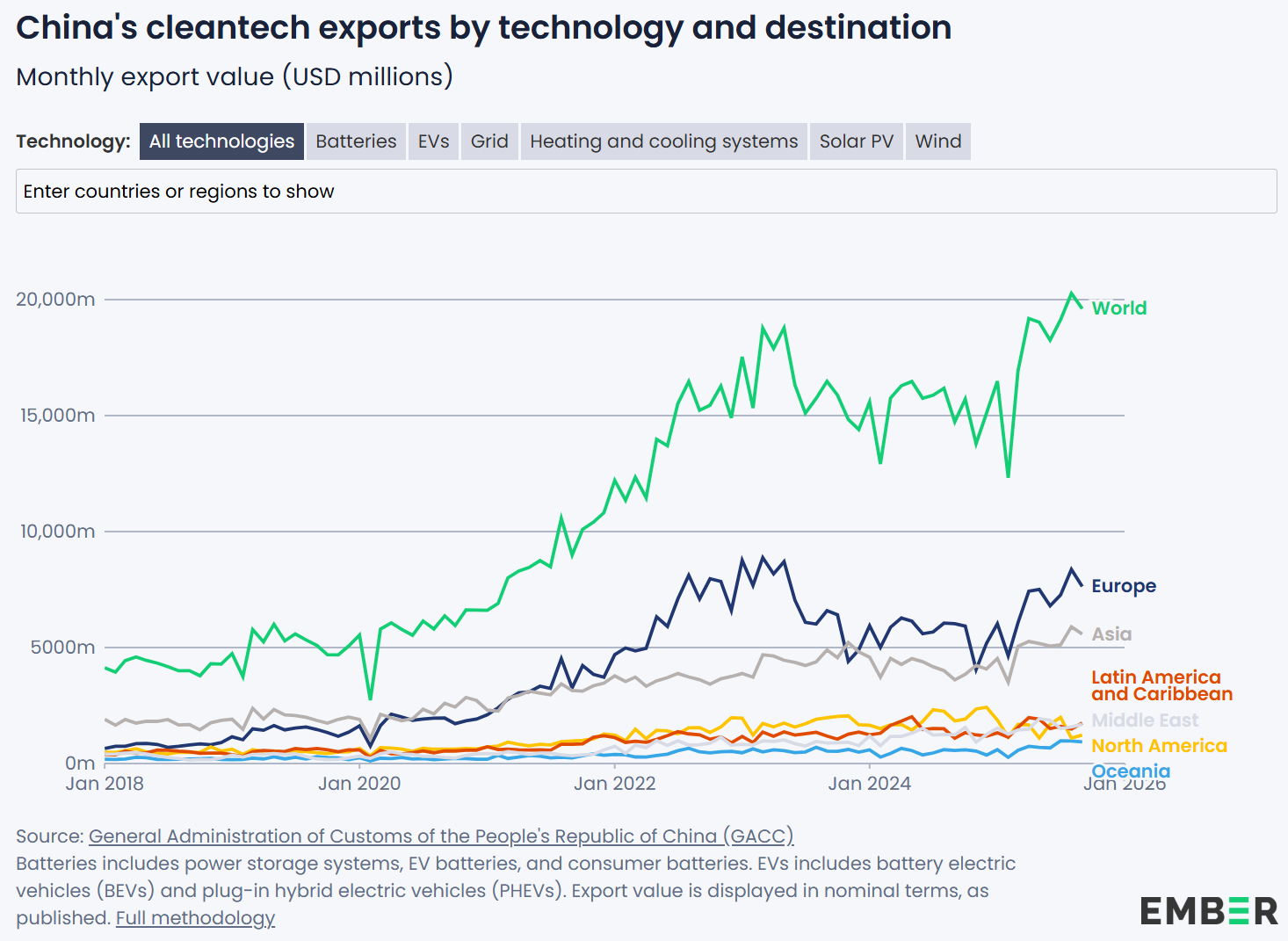Click the All technologies filter button

pos(221,141)
